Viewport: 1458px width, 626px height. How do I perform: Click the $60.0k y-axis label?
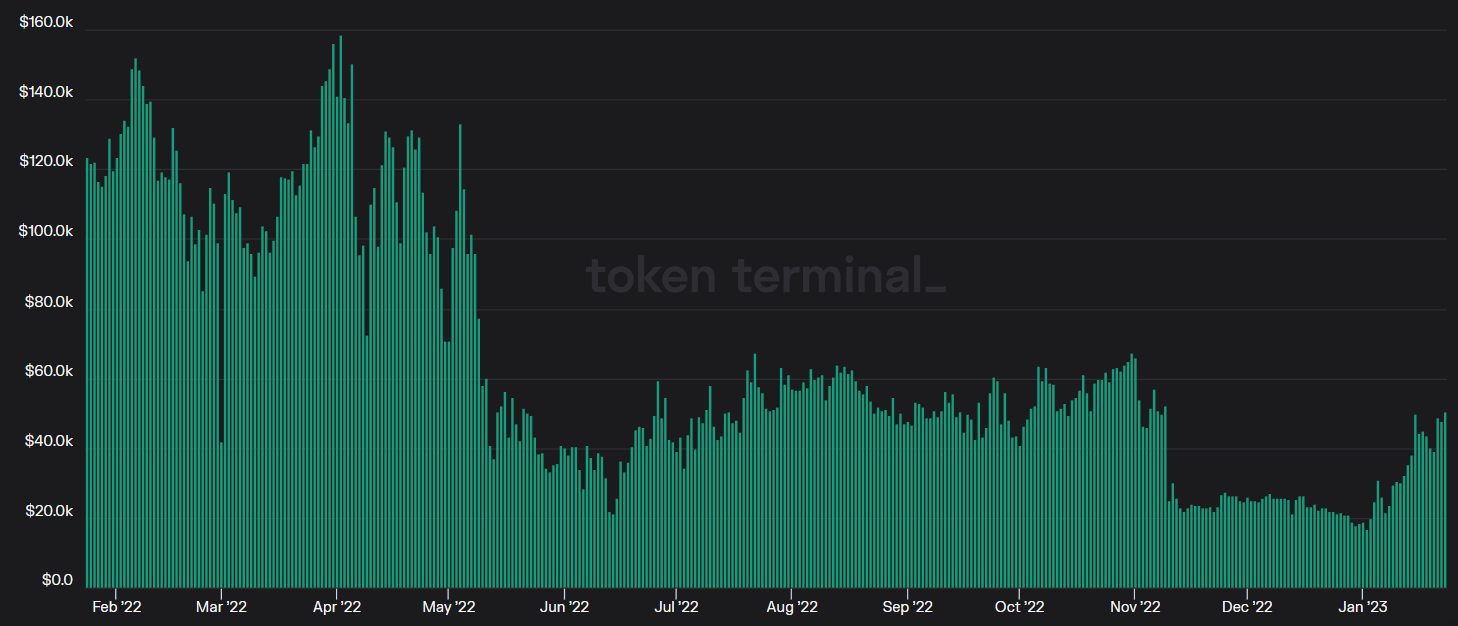(49, 371)
